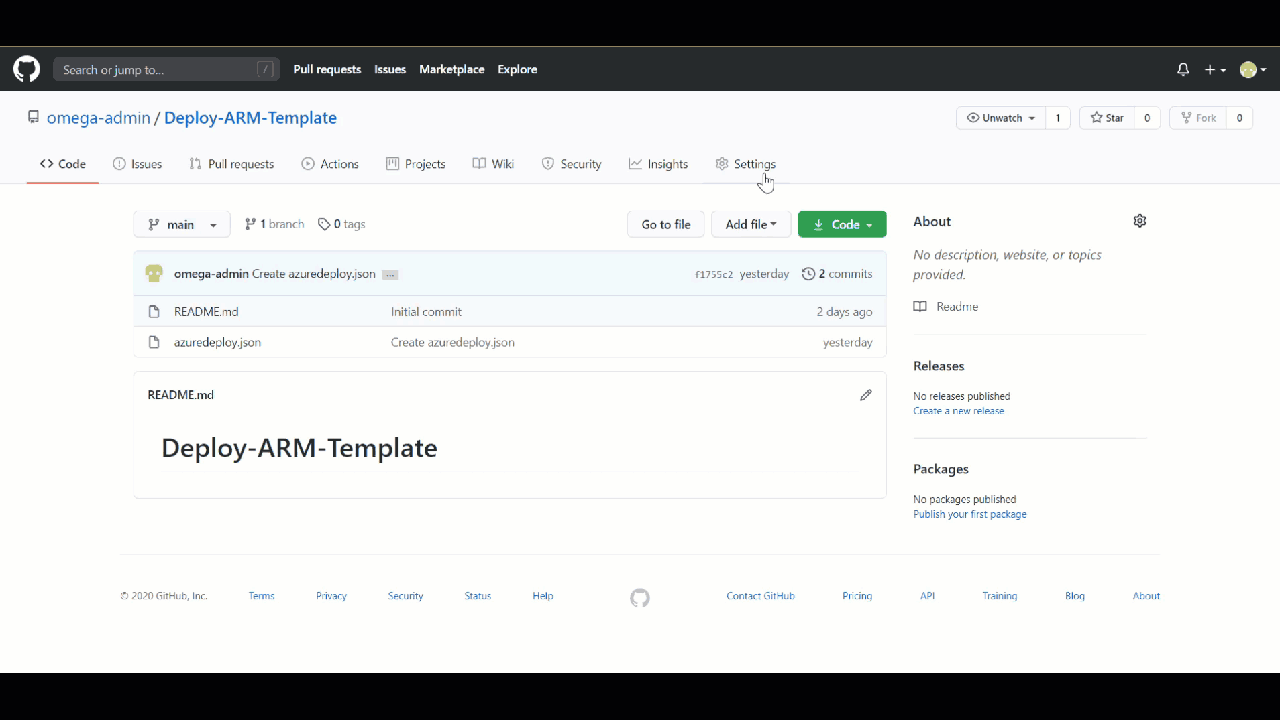Open the Add file dropdown
Viewport: 1280px width, 720px height.
750,224
